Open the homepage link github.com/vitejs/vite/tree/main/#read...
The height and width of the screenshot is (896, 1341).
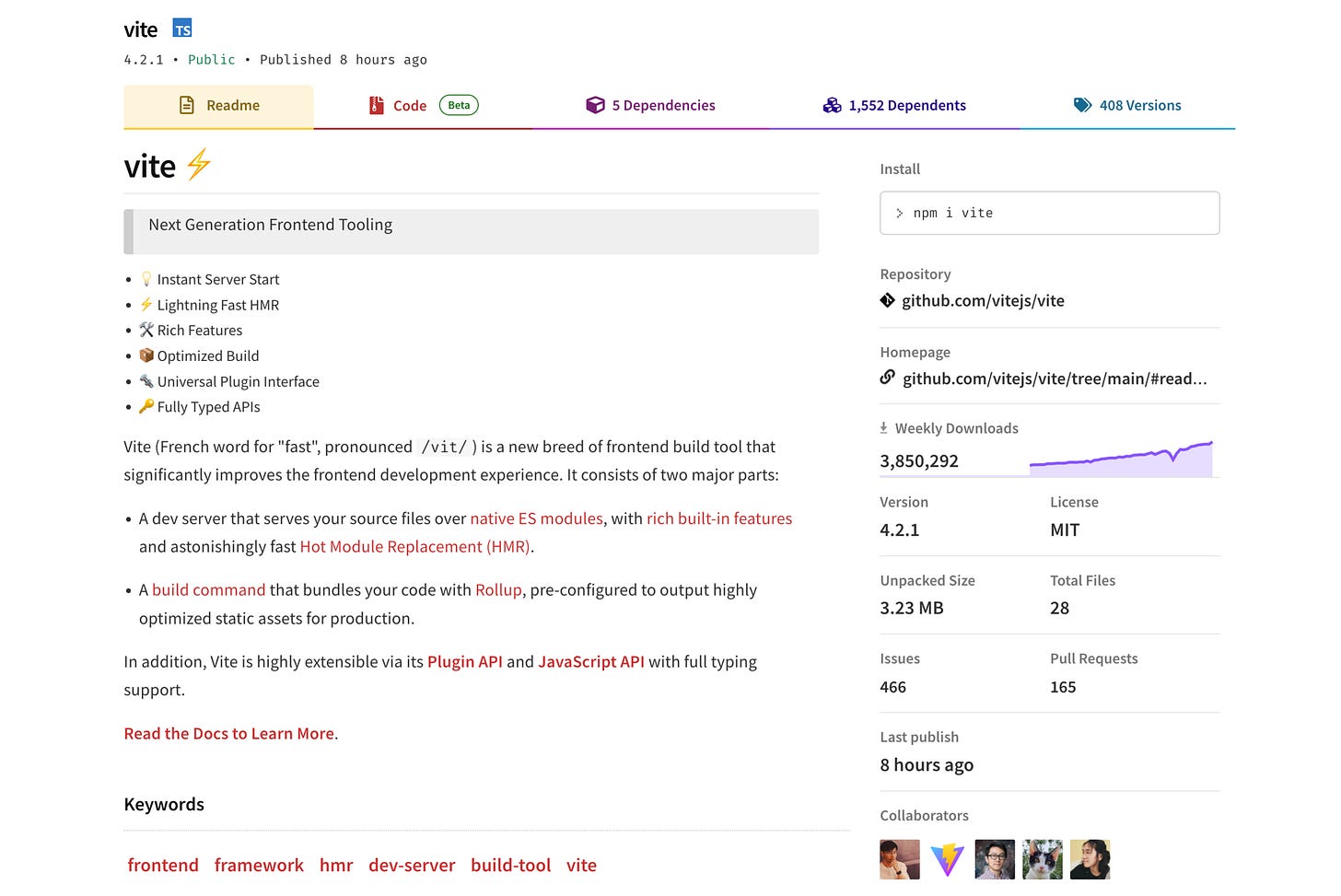[1055, 378]
